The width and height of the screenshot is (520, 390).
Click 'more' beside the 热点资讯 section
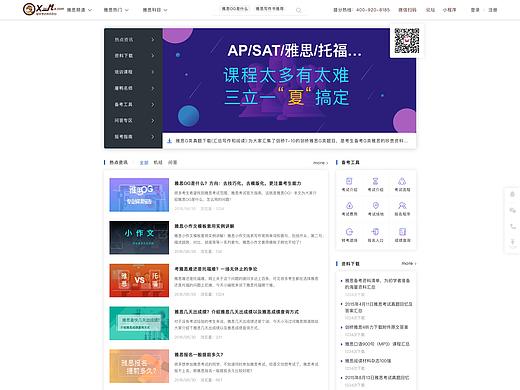pos(321,163)
